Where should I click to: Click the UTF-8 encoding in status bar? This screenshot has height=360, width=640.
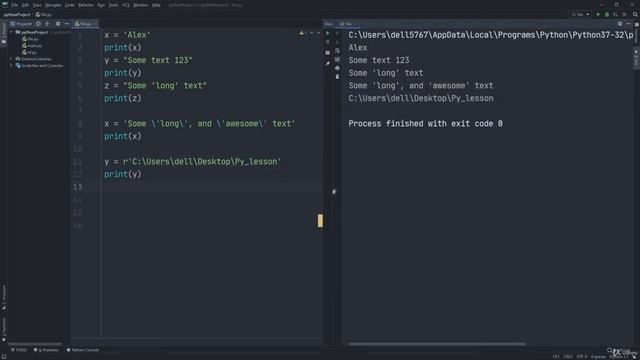point(582,356)
